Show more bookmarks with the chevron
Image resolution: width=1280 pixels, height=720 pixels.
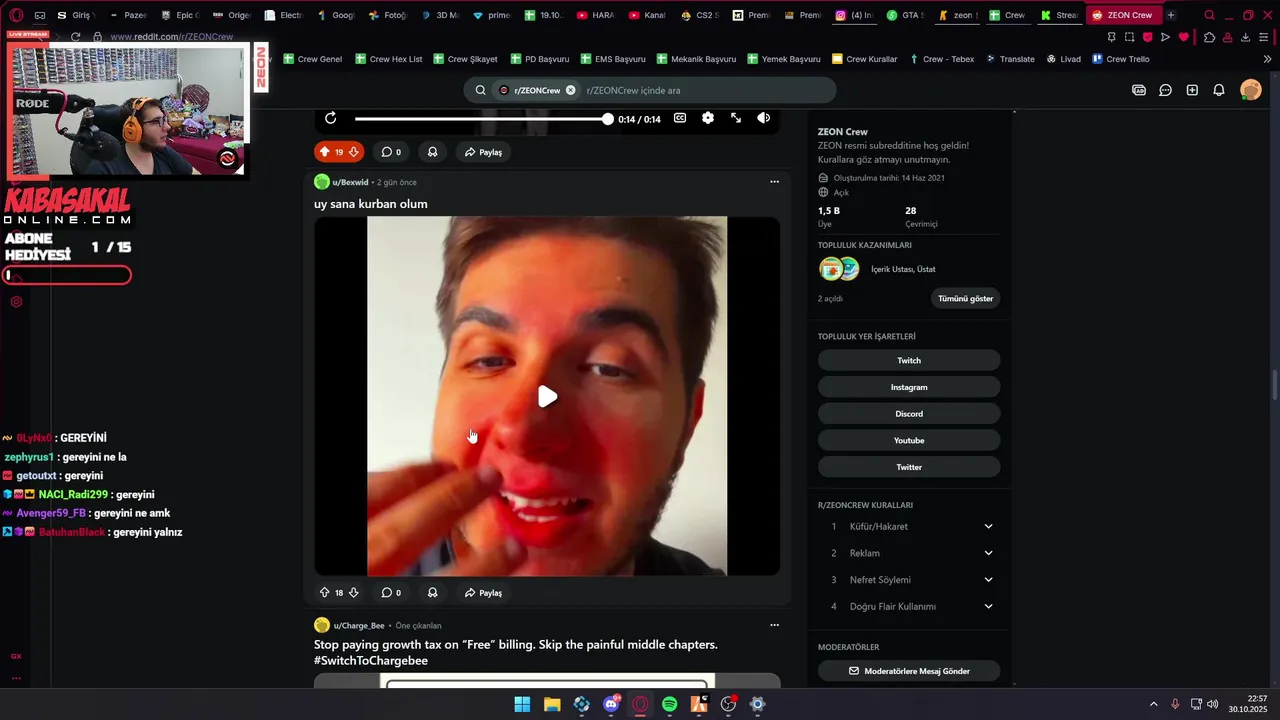1267,59
